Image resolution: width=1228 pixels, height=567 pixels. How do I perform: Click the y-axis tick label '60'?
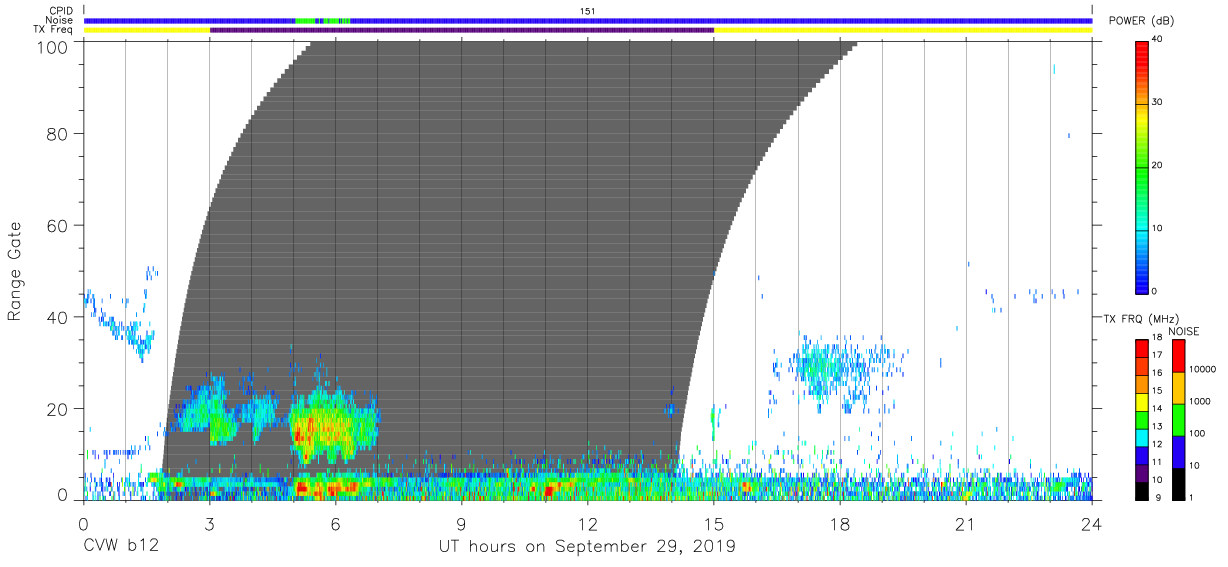click(58, 226)
